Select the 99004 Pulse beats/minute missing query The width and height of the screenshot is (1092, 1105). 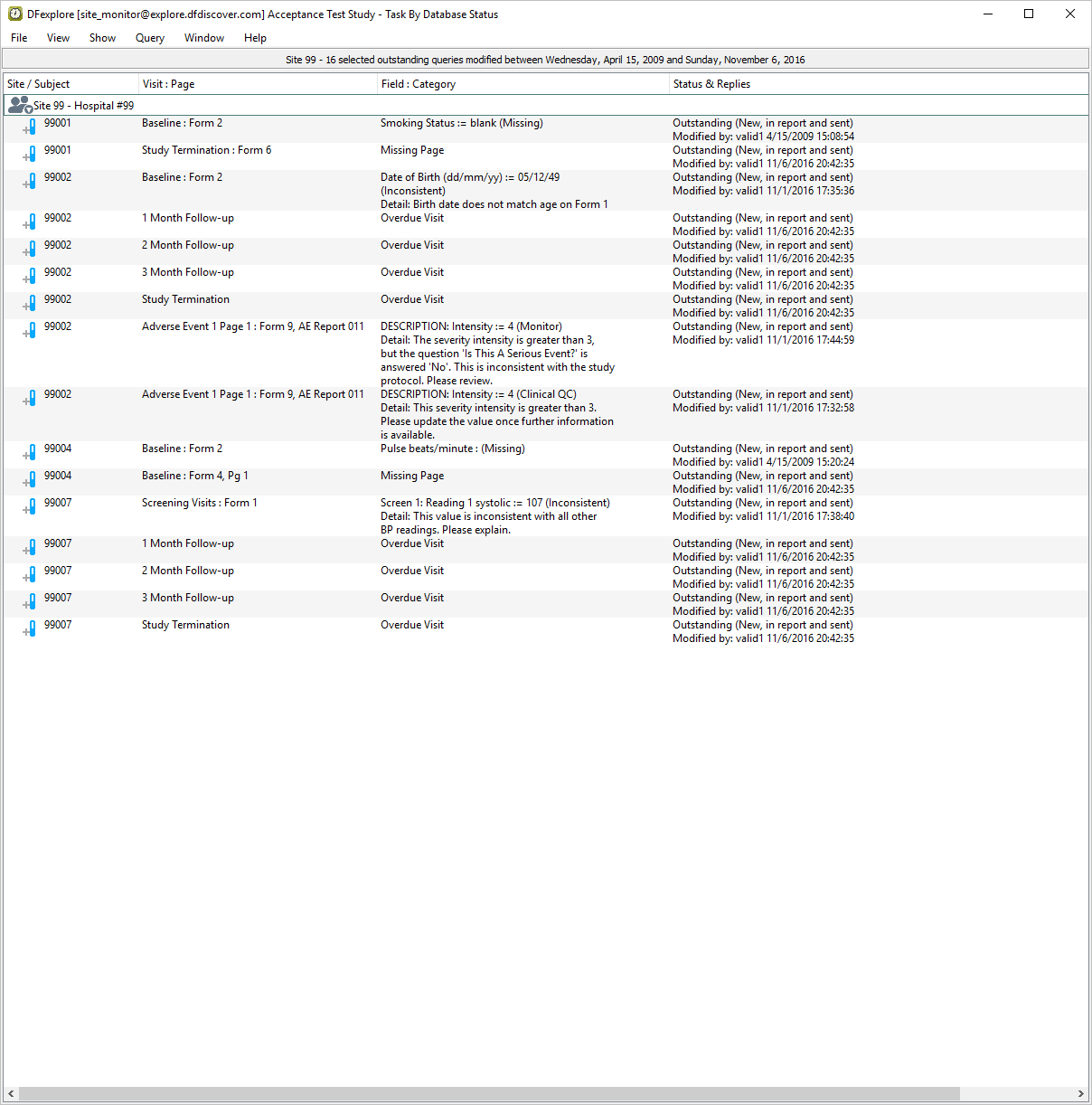pyautogui.click(x=452, y=449)
